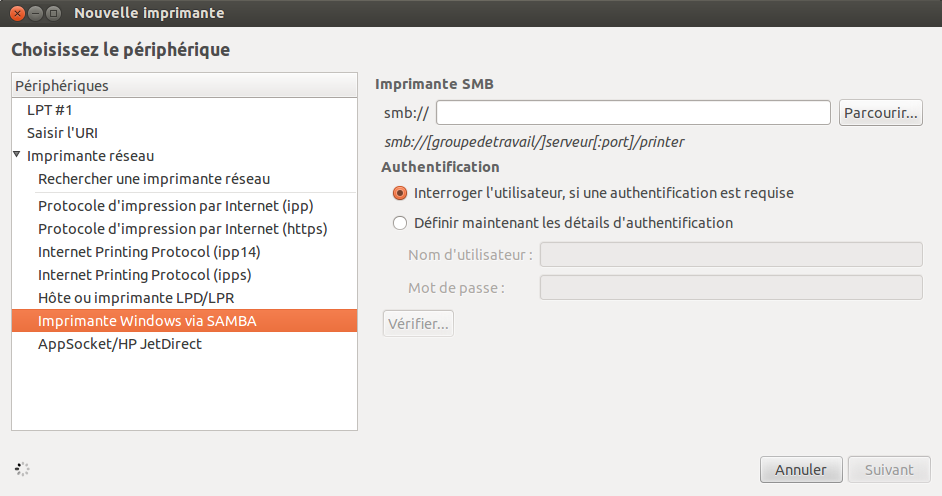
Task: Collapse the Imprimante réseau tree group
Action: 17,155
